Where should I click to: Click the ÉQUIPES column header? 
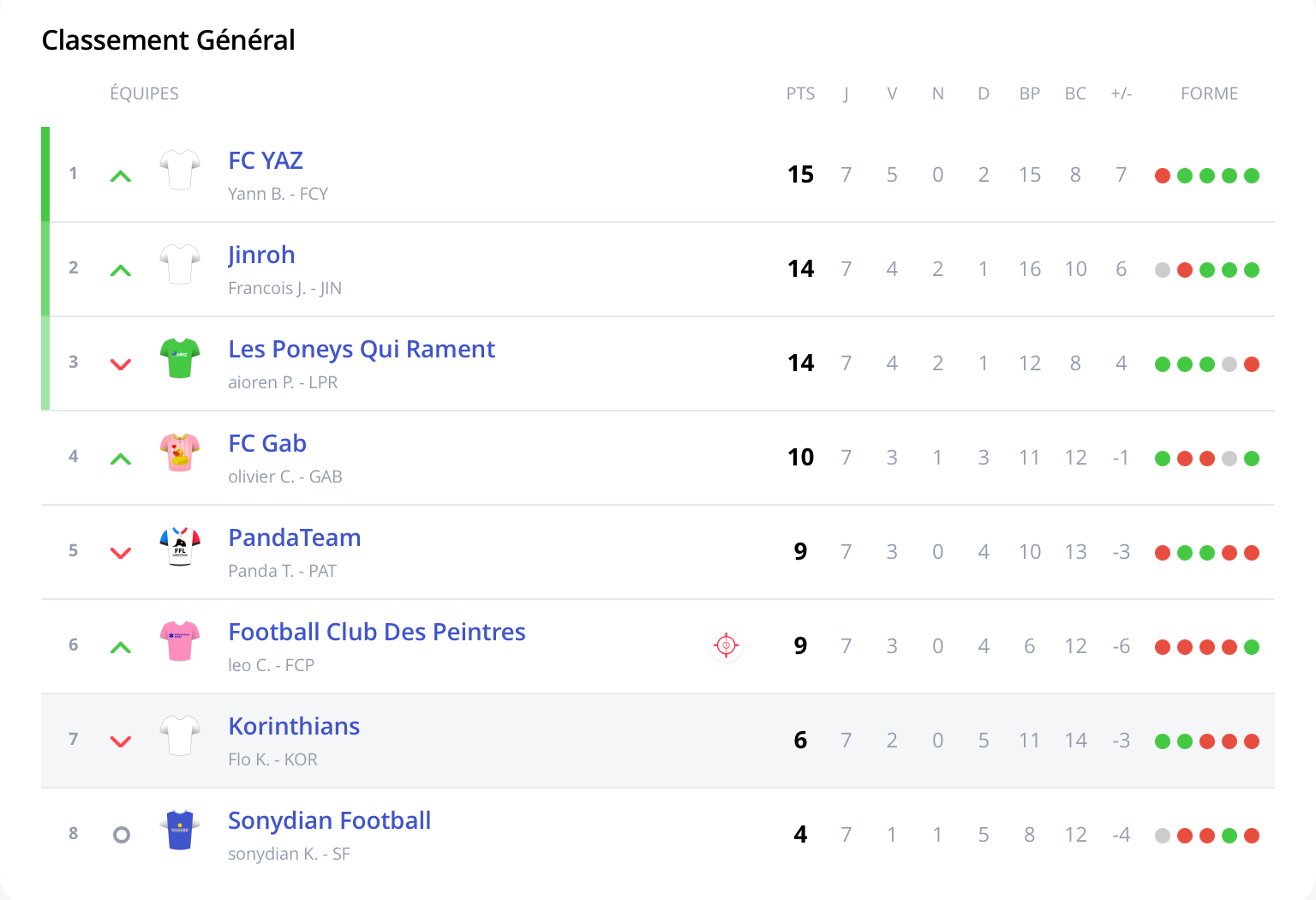pyautogui.click(x=144, y=93)
